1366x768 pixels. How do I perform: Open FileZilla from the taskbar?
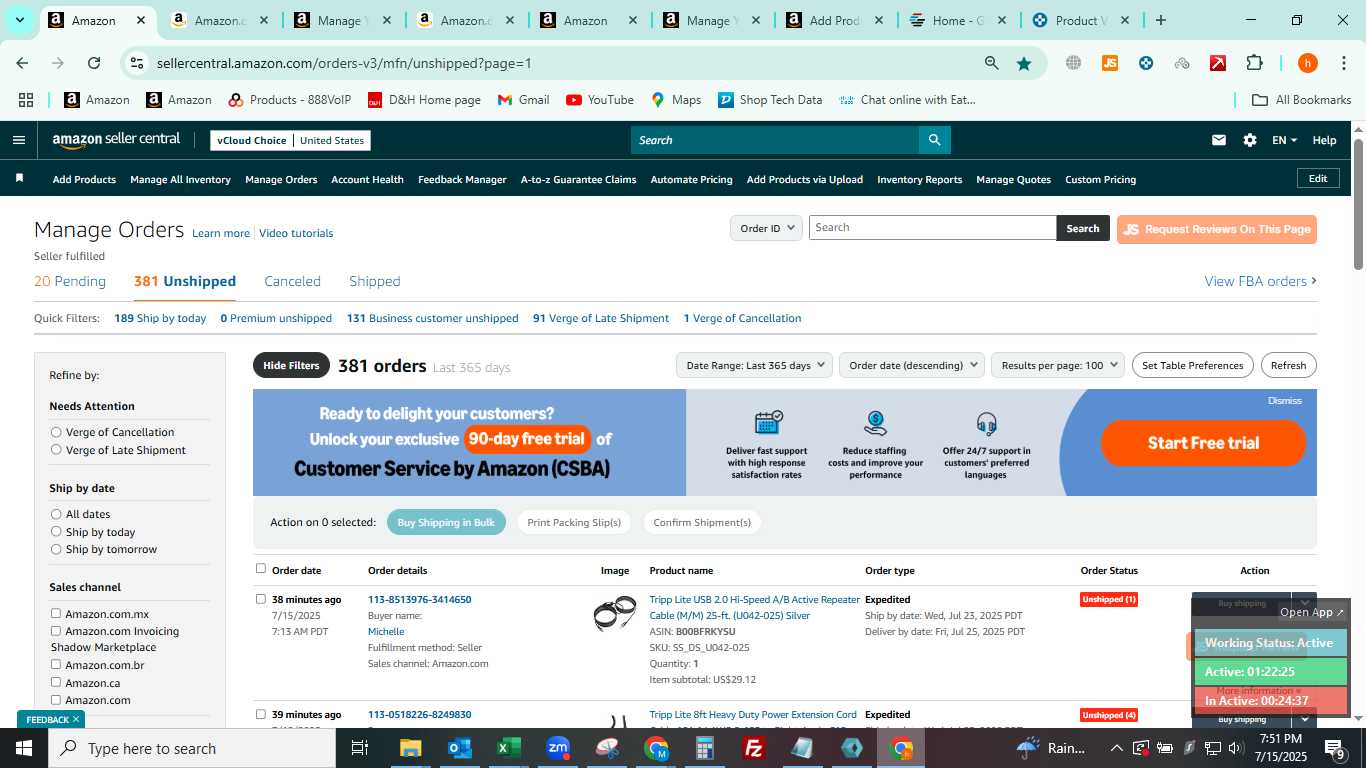pyautogui.click(x=754, y=748)
